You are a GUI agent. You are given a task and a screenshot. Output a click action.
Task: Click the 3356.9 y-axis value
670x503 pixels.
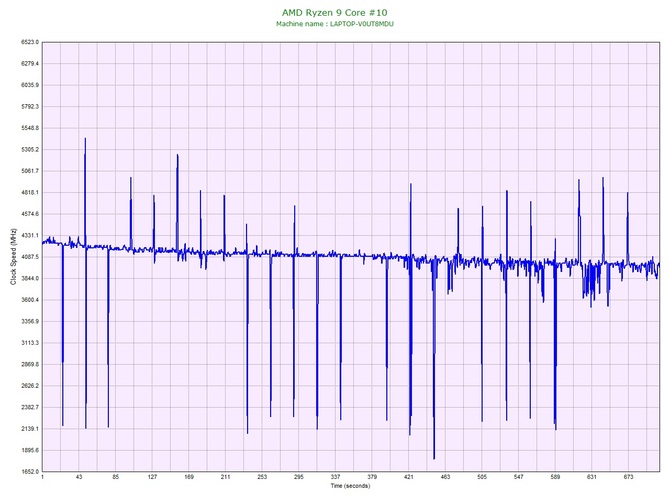[30, 321]
